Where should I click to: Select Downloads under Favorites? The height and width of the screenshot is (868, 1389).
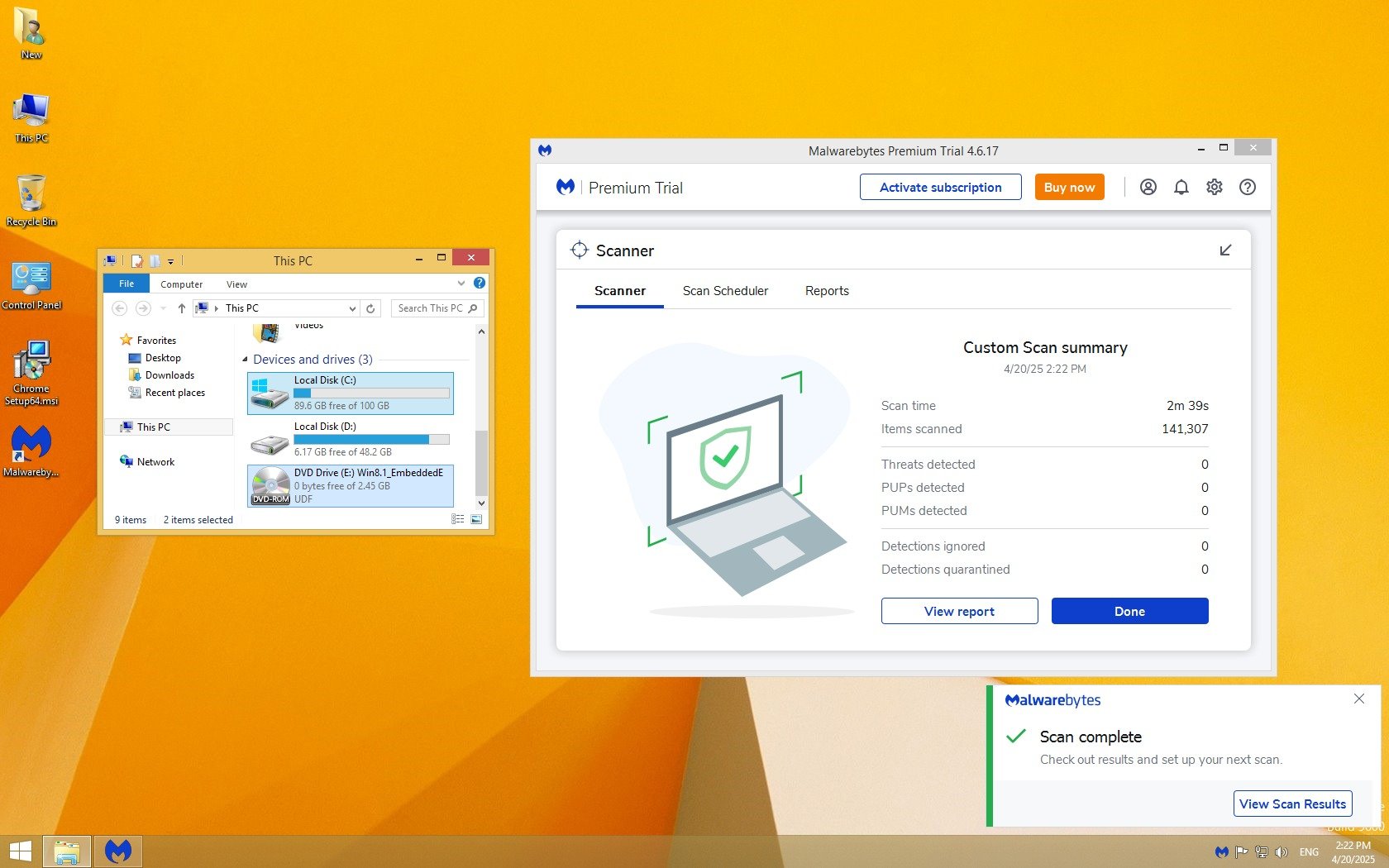[161, 375]
